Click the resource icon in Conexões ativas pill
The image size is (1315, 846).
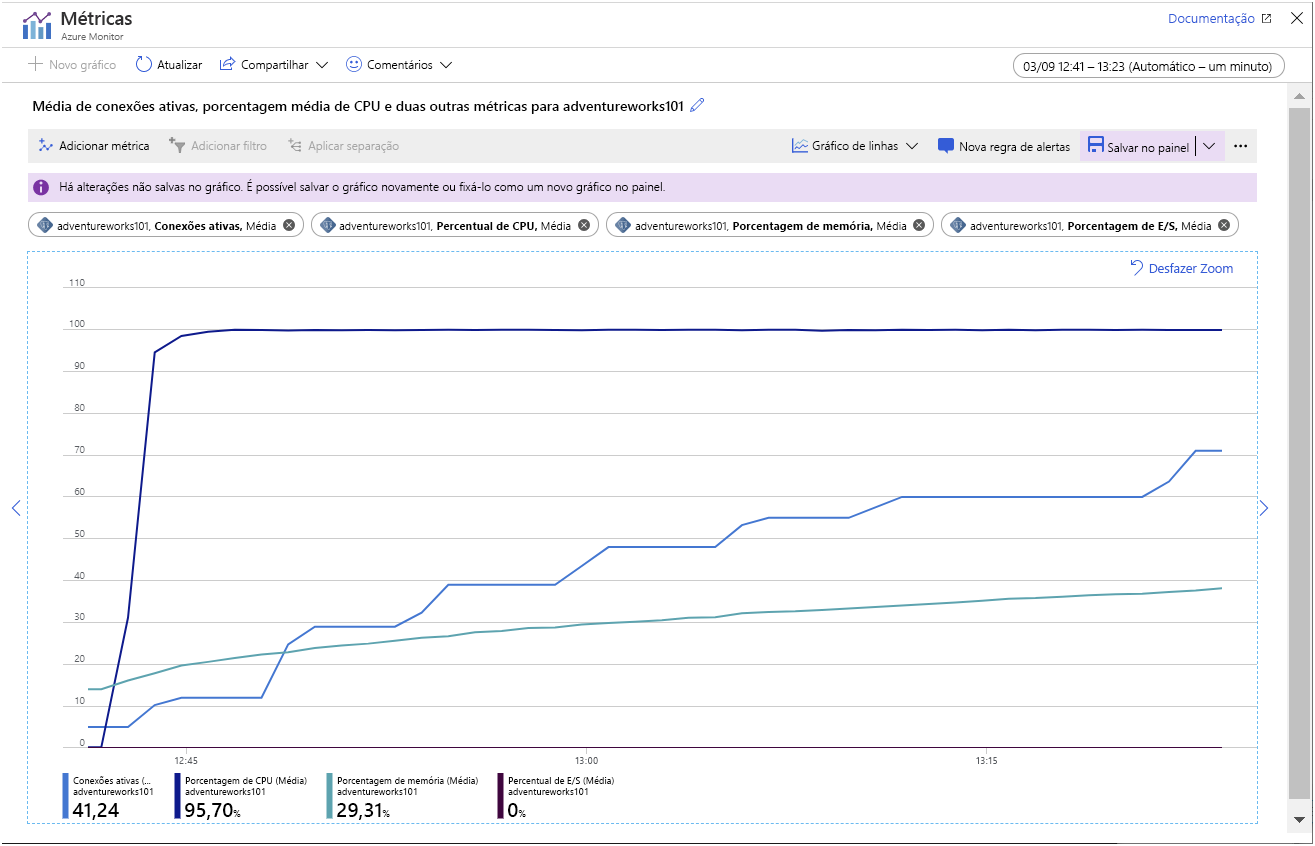tap(45, 225)
